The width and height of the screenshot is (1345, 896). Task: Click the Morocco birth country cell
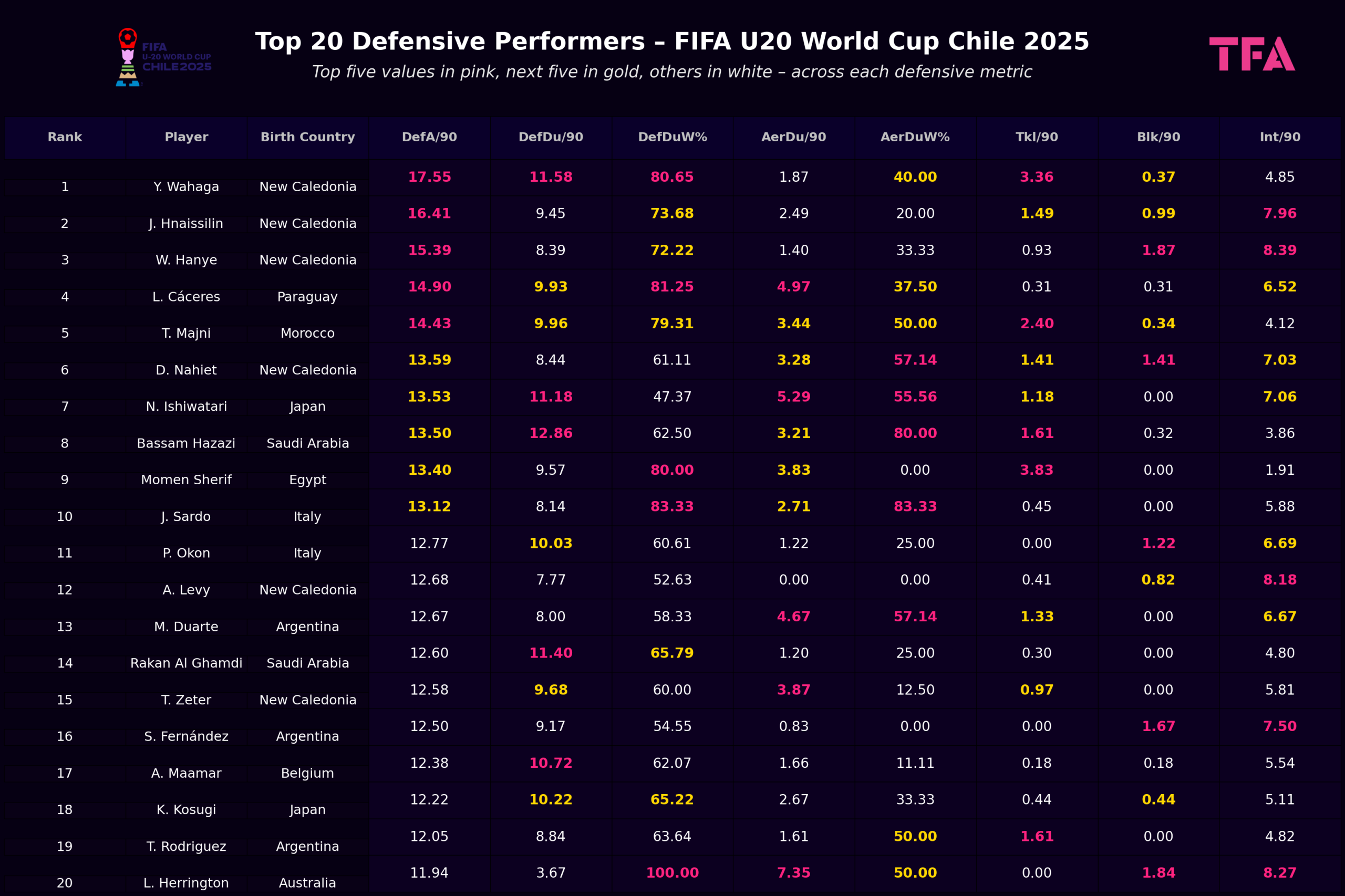pos(307,333)
